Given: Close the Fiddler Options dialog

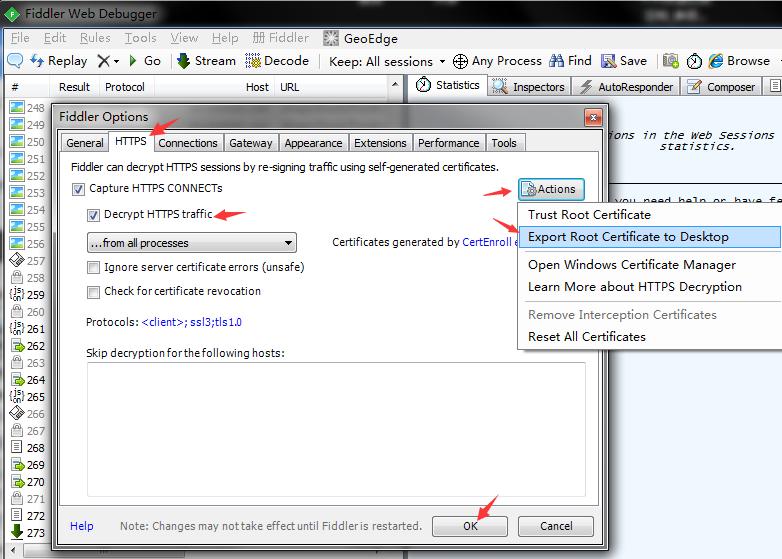Looking at the screenshot, I should tap(593, 118).
